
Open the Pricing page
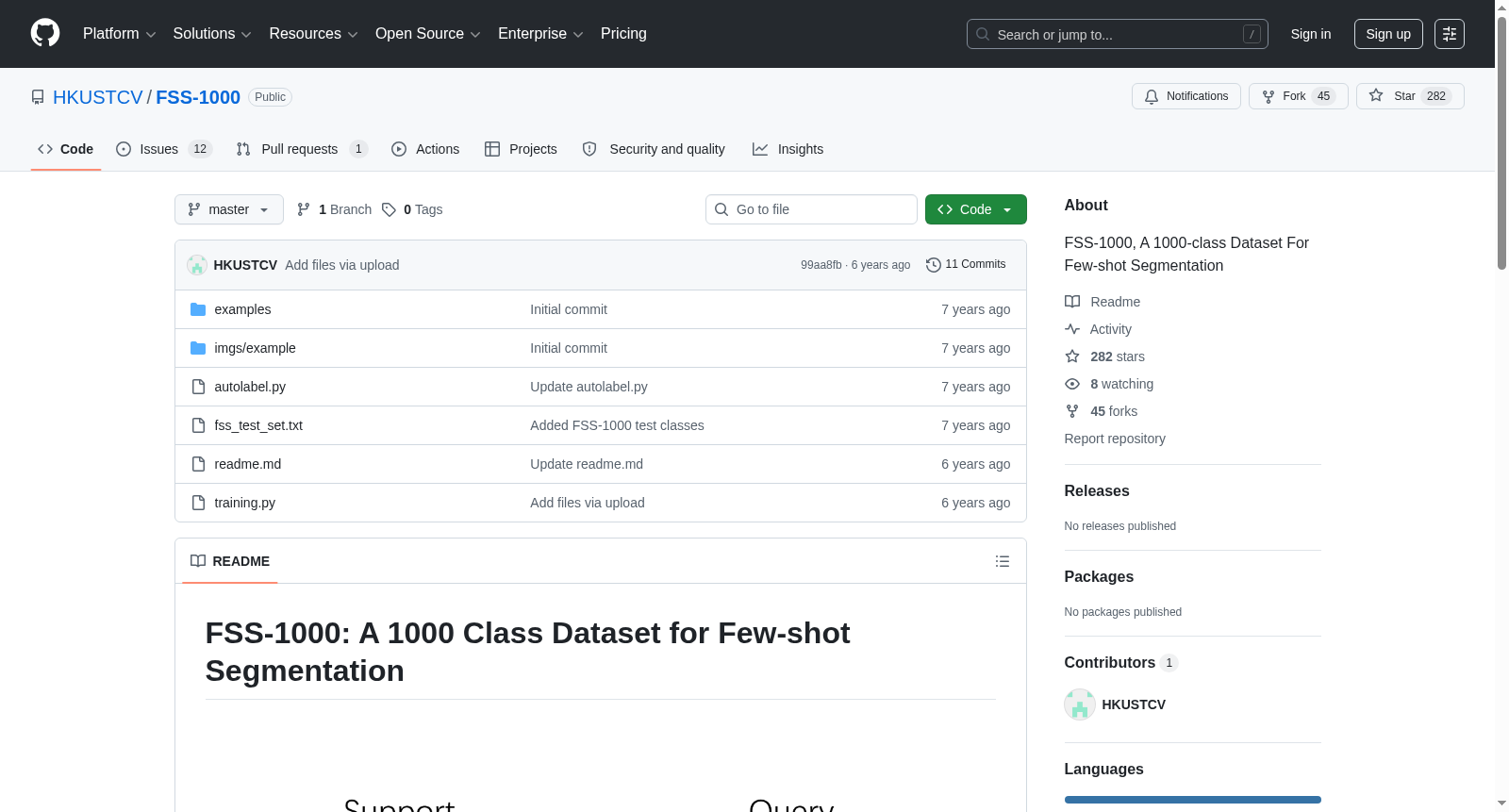[x=623, y=34]
